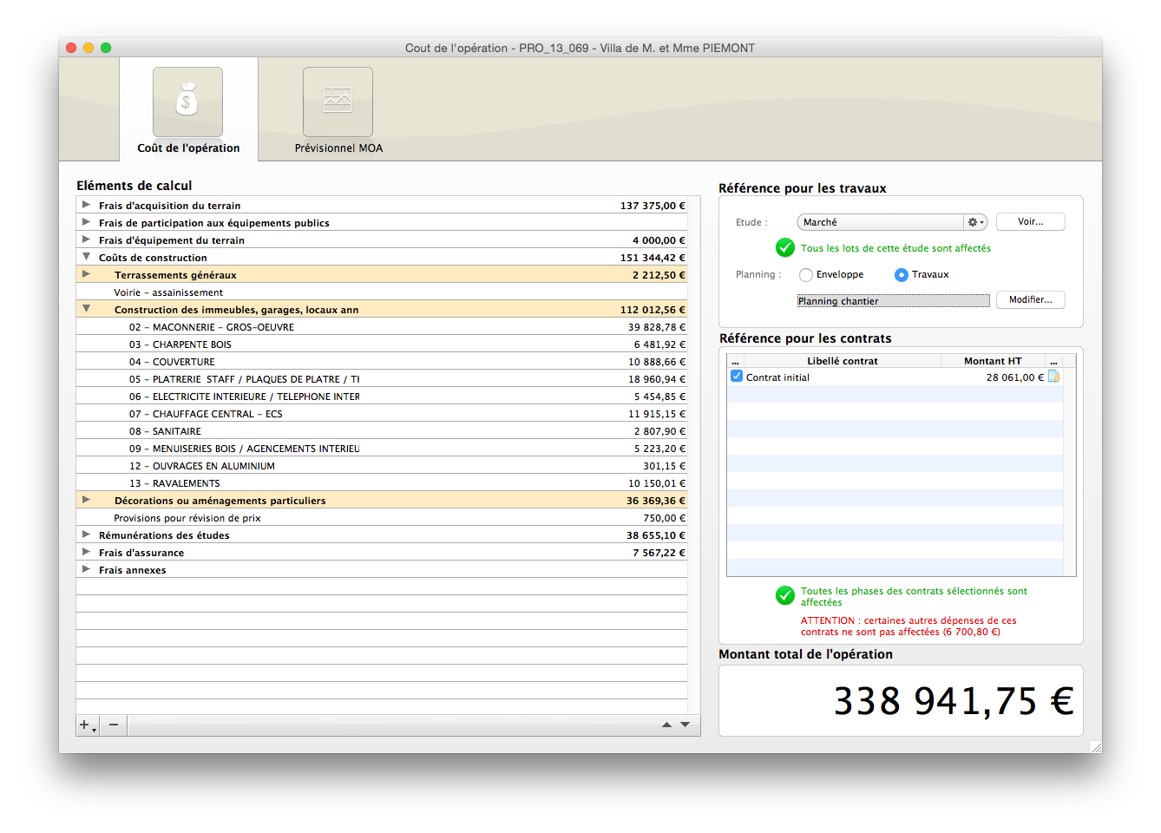This screenshot has width=1161, height=833.
Task: Click the Modifier... button
Action: click(x=1030, y=300)
